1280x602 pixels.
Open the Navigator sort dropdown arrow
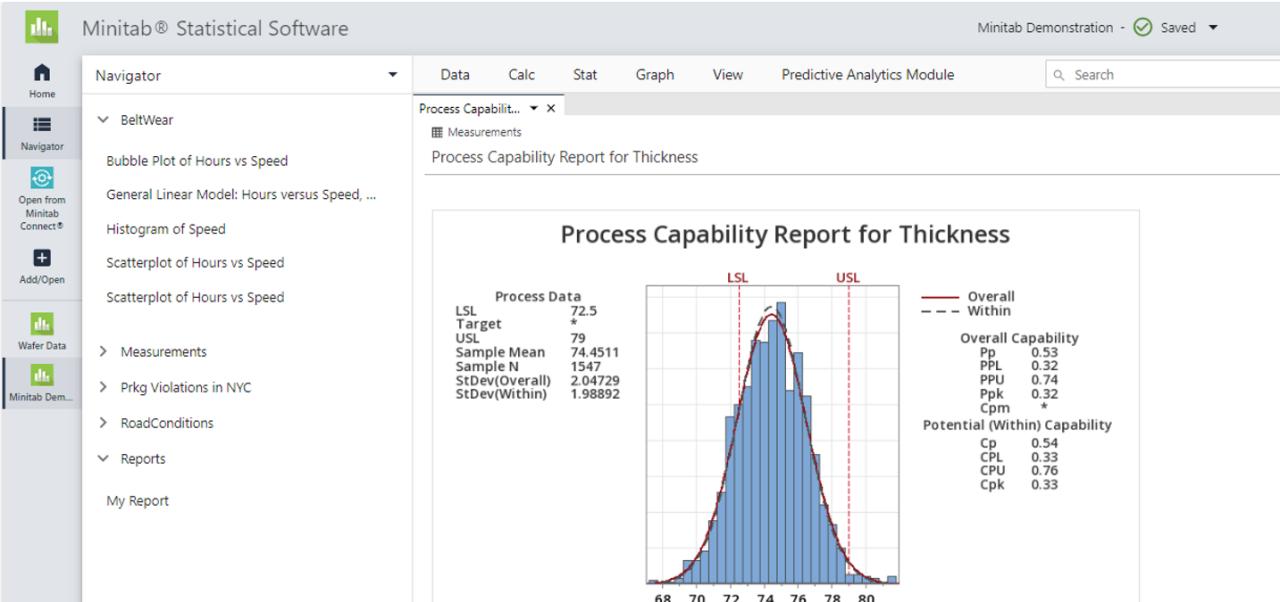pyautogui.click(x=392, y=75)
